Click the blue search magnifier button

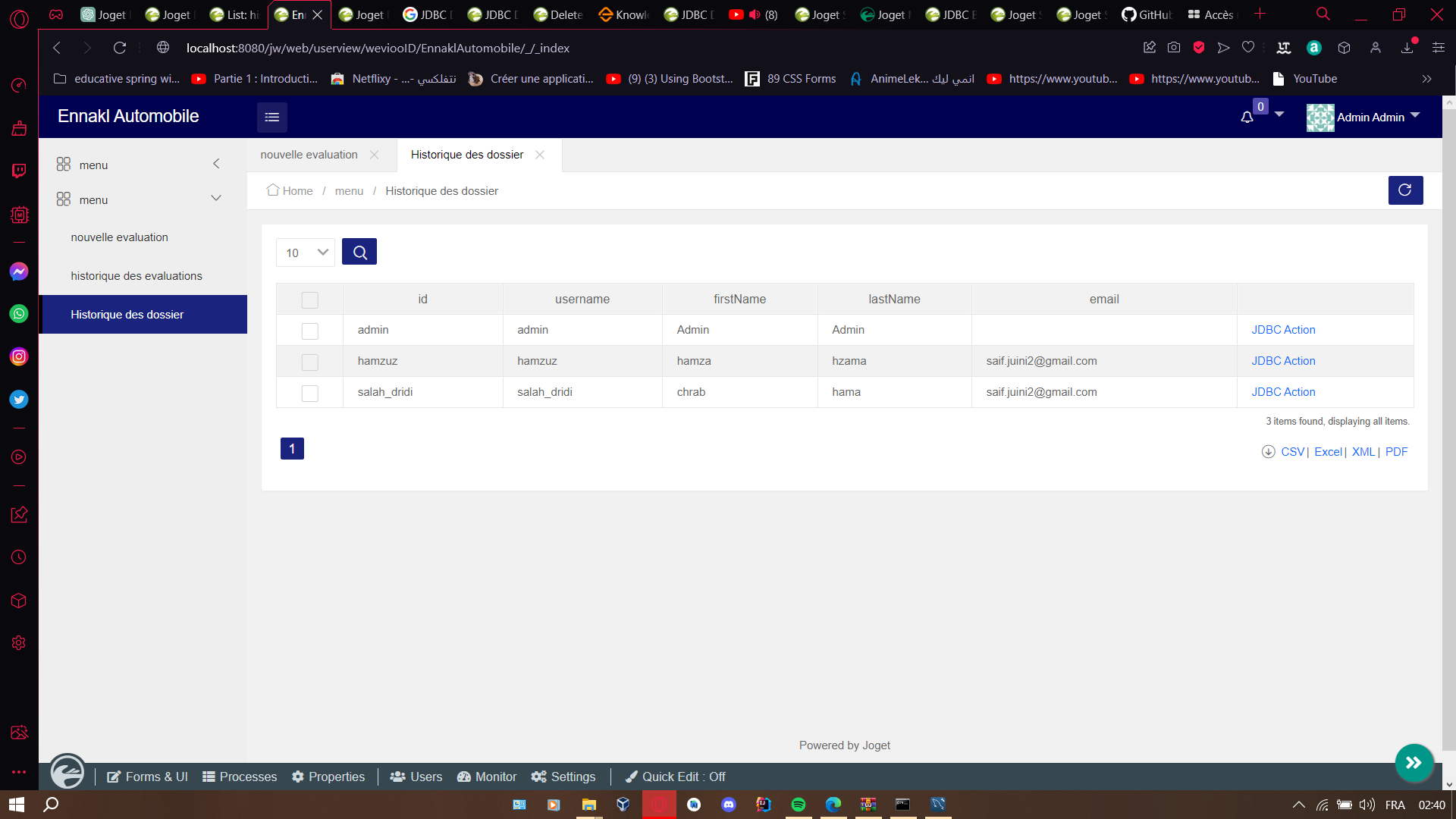click(x=359, y=253)
